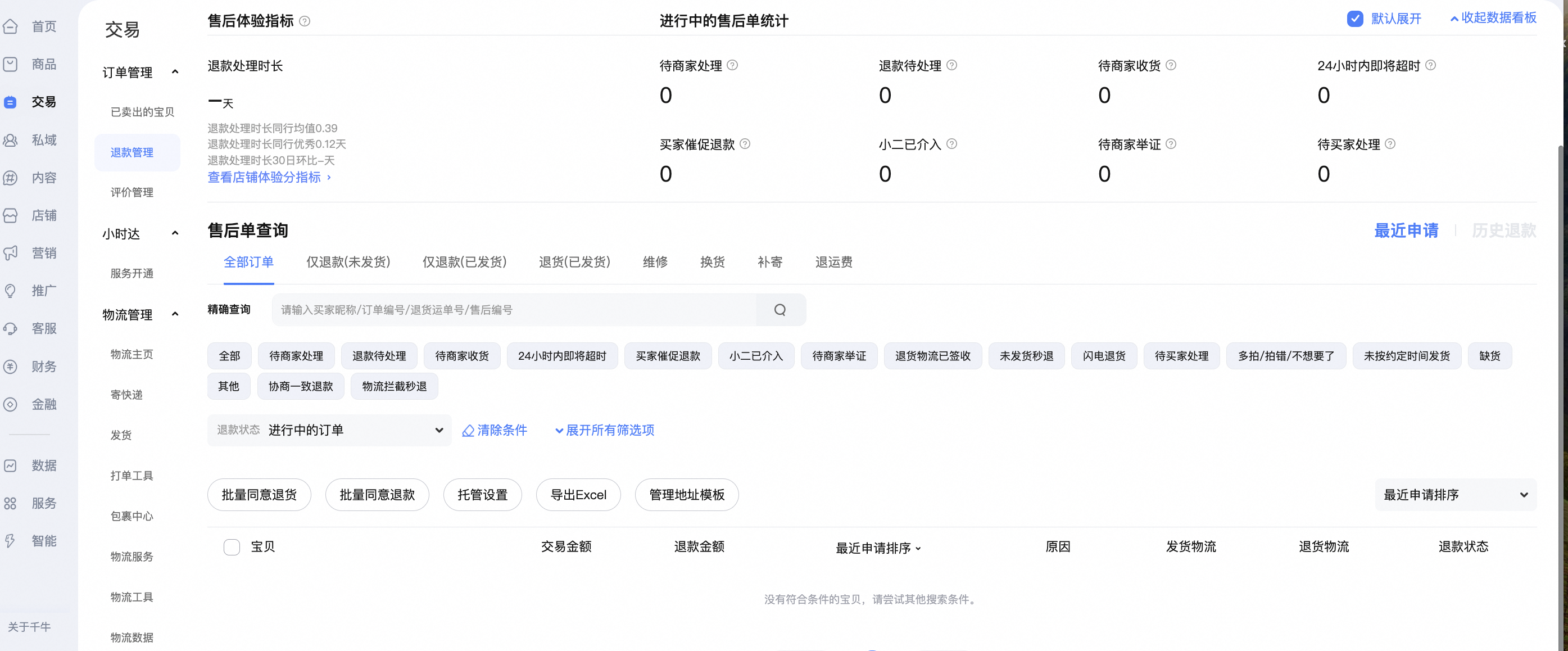1568x651 pixels.
Task: Open the 私域 sidebar icon
Action: coord(10,140)
